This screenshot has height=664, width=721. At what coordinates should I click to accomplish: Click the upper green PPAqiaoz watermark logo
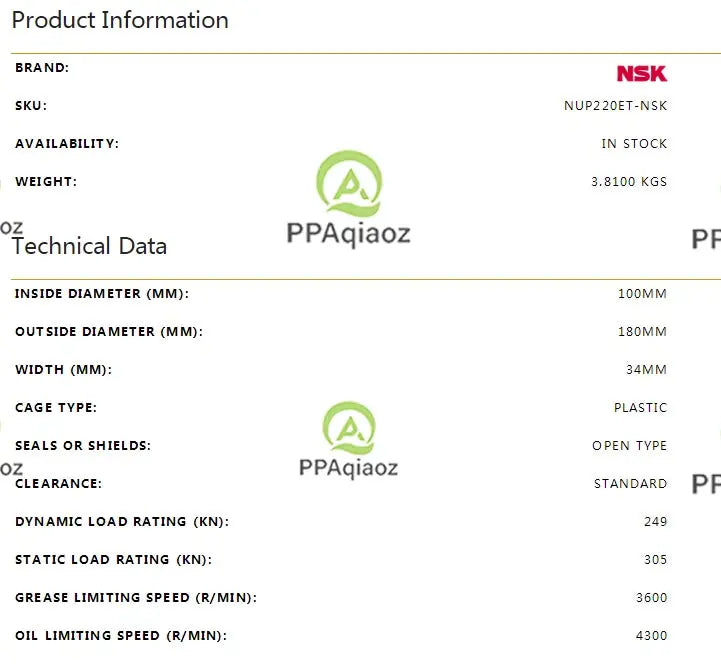(349, 183)
